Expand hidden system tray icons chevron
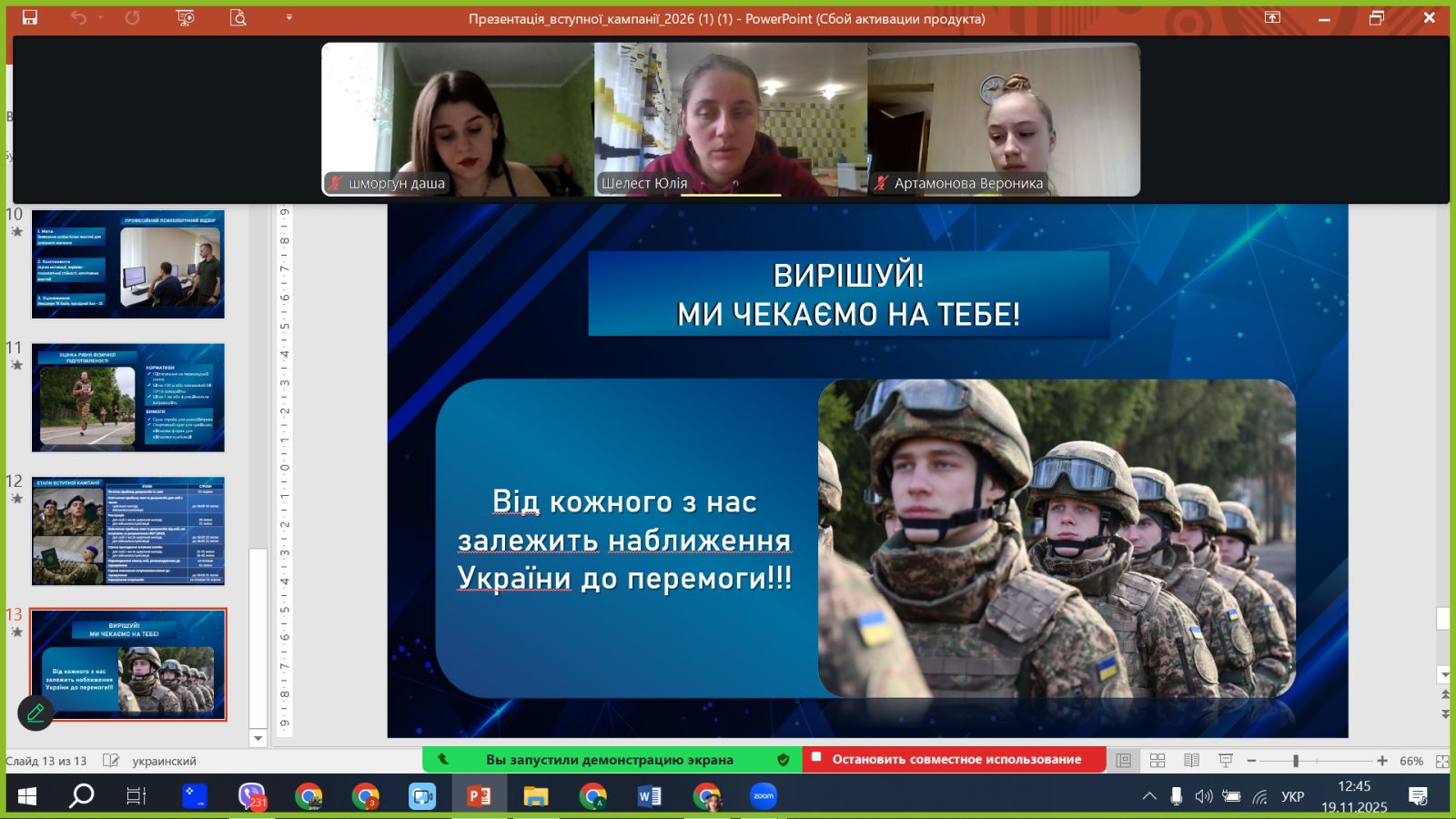This screenshot has width=1456, height=819. point(1149,796)
